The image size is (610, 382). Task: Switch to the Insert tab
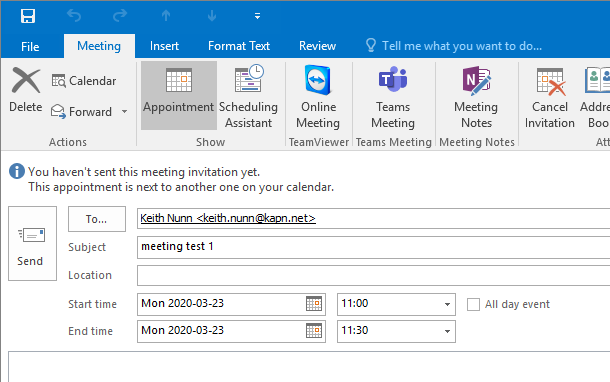(164, 46)
